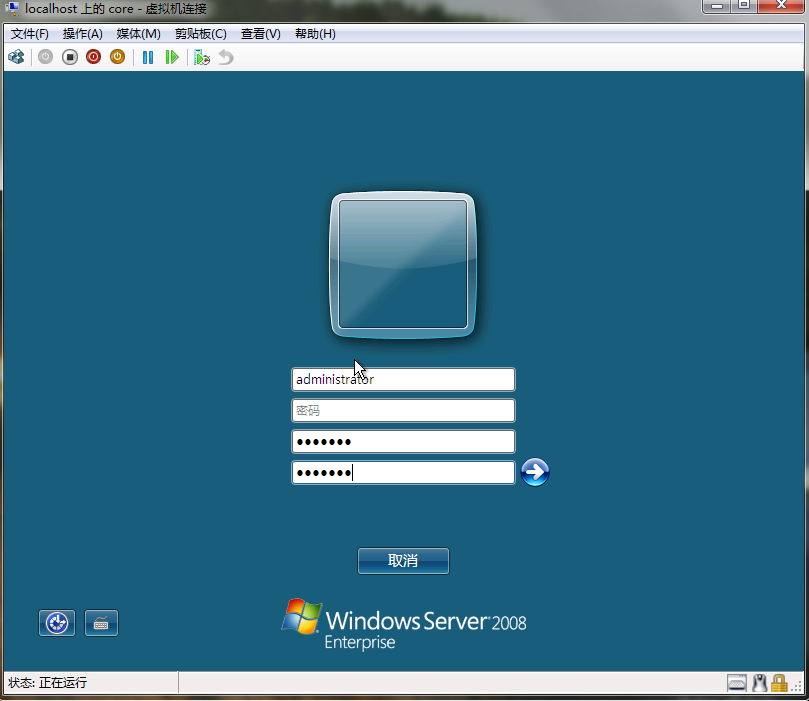
Task: Click the Ctrl+Alt+Del toolbar icon
Action: [x=17, y=57]
